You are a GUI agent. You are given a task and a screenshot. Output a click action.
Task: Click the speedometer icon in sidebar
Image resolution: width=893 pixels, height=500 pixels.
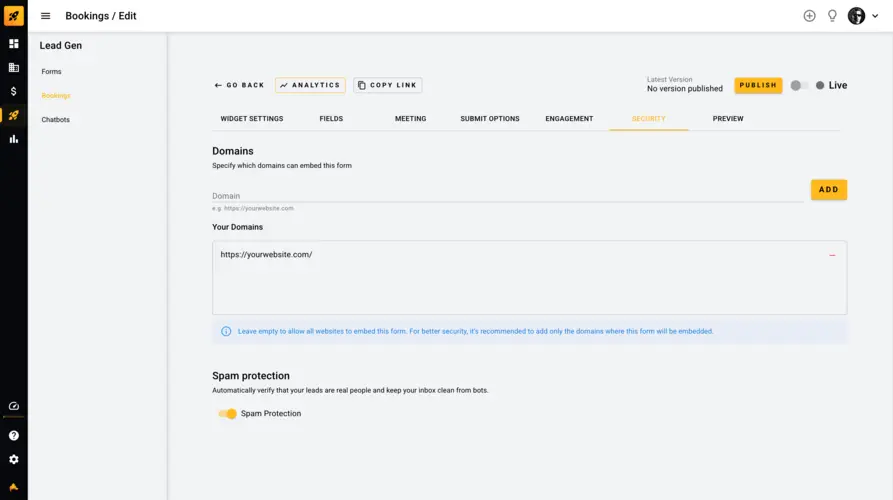point(14,406)
